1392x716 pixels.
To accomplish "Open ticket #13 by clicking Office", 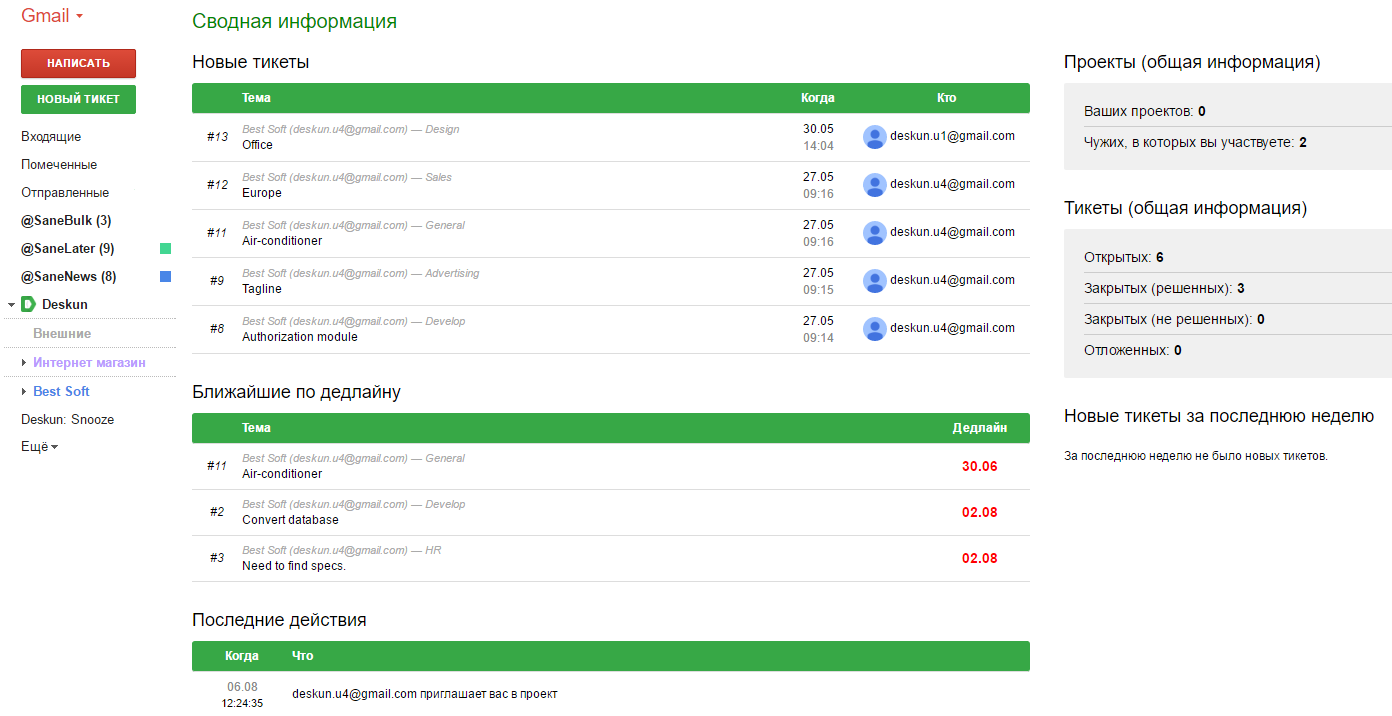I will (x=256, y=143).
